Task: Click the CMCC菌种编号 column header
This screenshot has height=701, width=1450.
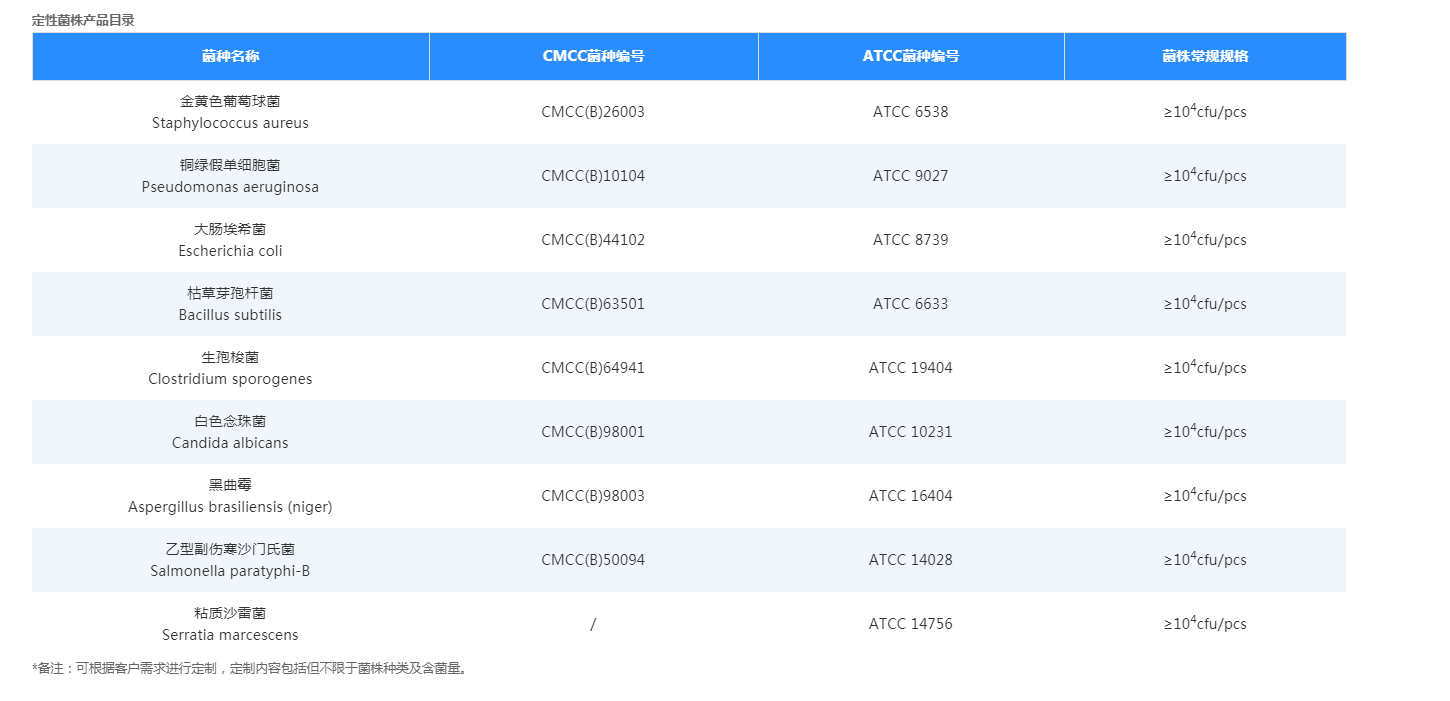Action: tap(593, 56)
